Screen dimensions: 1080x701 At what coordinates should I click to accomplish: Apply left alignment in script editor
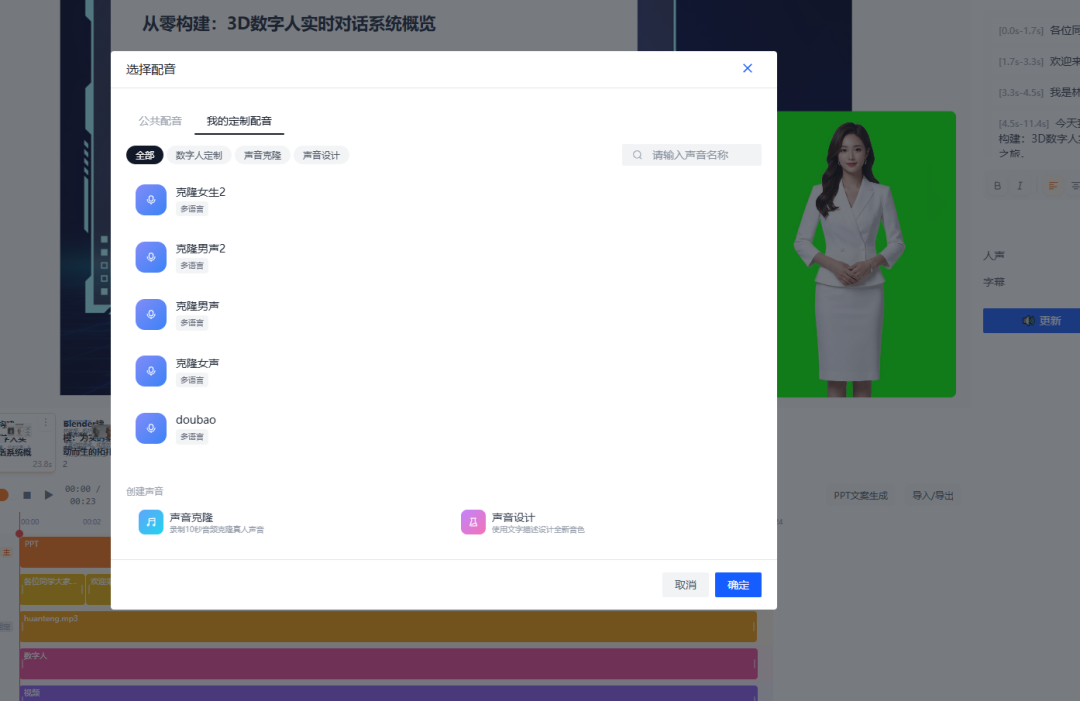point(1052,186)
